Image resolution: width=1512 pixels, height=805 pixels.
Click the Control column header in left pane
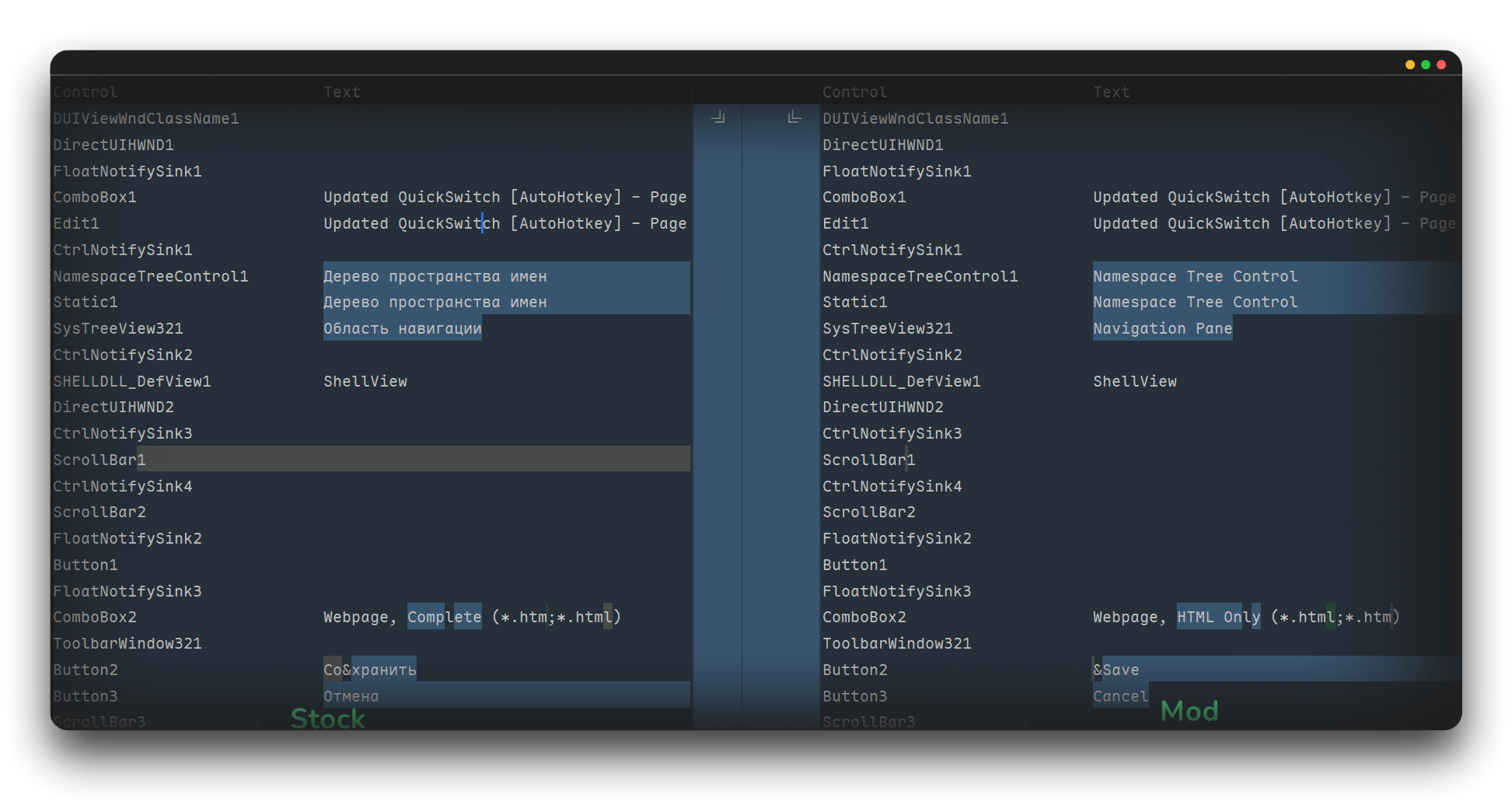86,92
